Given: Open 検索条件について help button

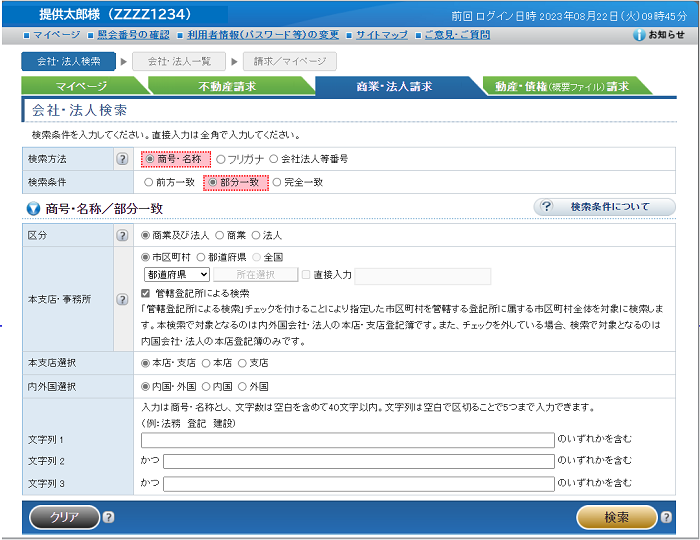Looking at the screenshot, I should 604,207.
